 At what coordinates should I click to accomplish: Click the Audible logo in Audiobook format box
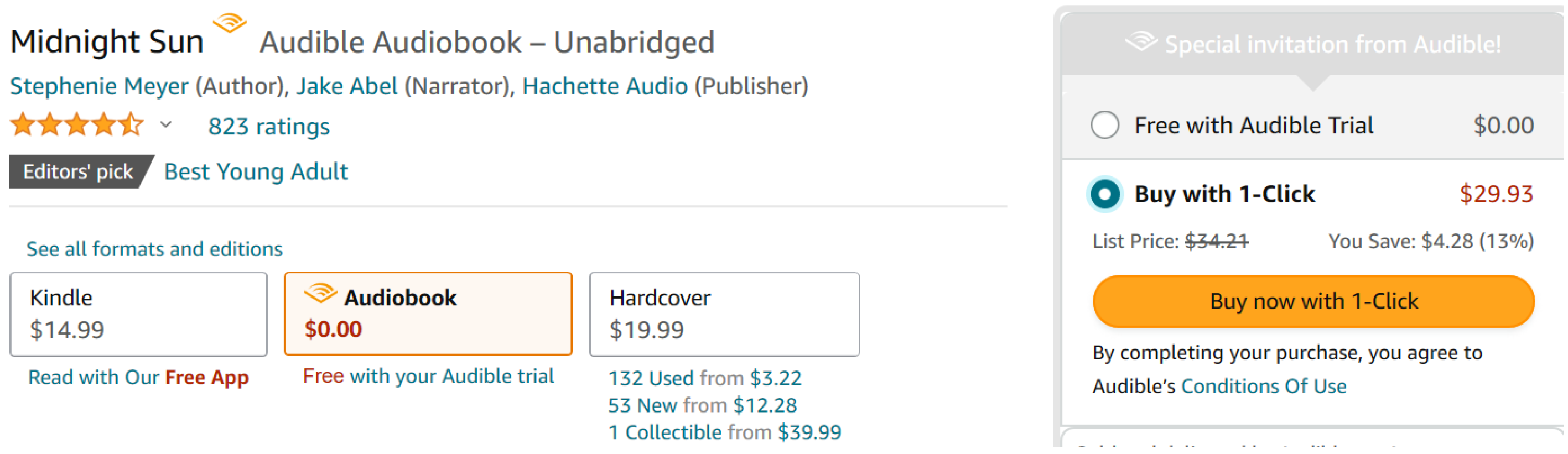(x=320, y=294)
